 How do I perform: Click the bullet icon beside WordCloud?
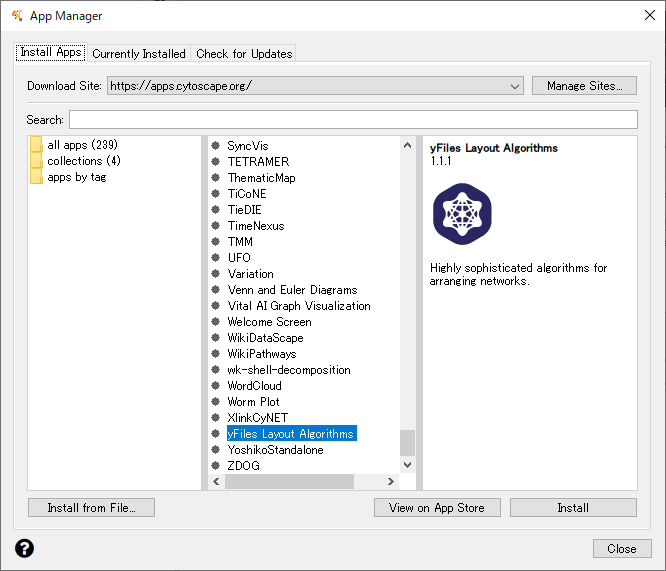click(216, 386)
